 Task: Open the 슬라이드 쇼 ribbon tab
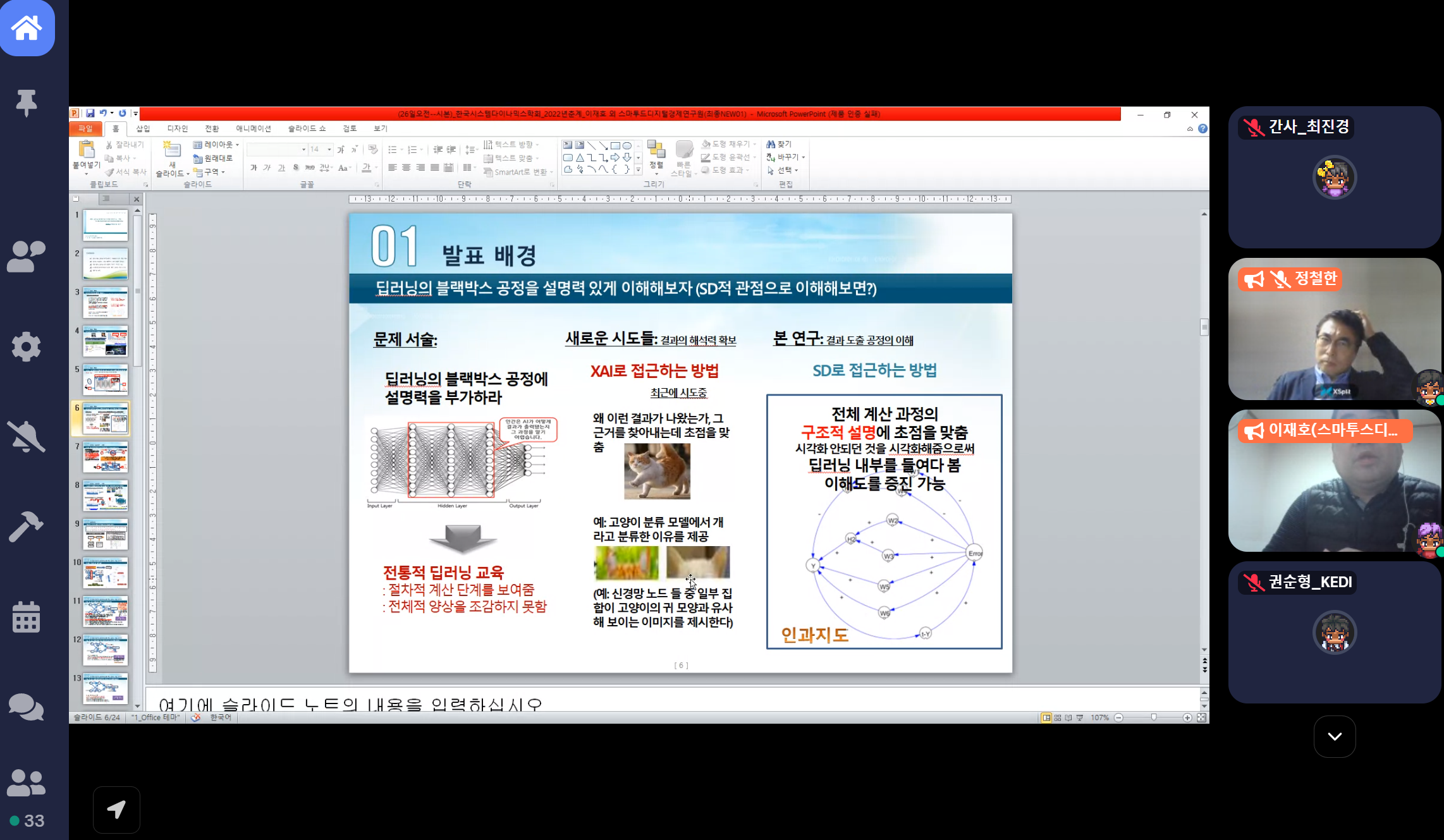pos(307,128)
